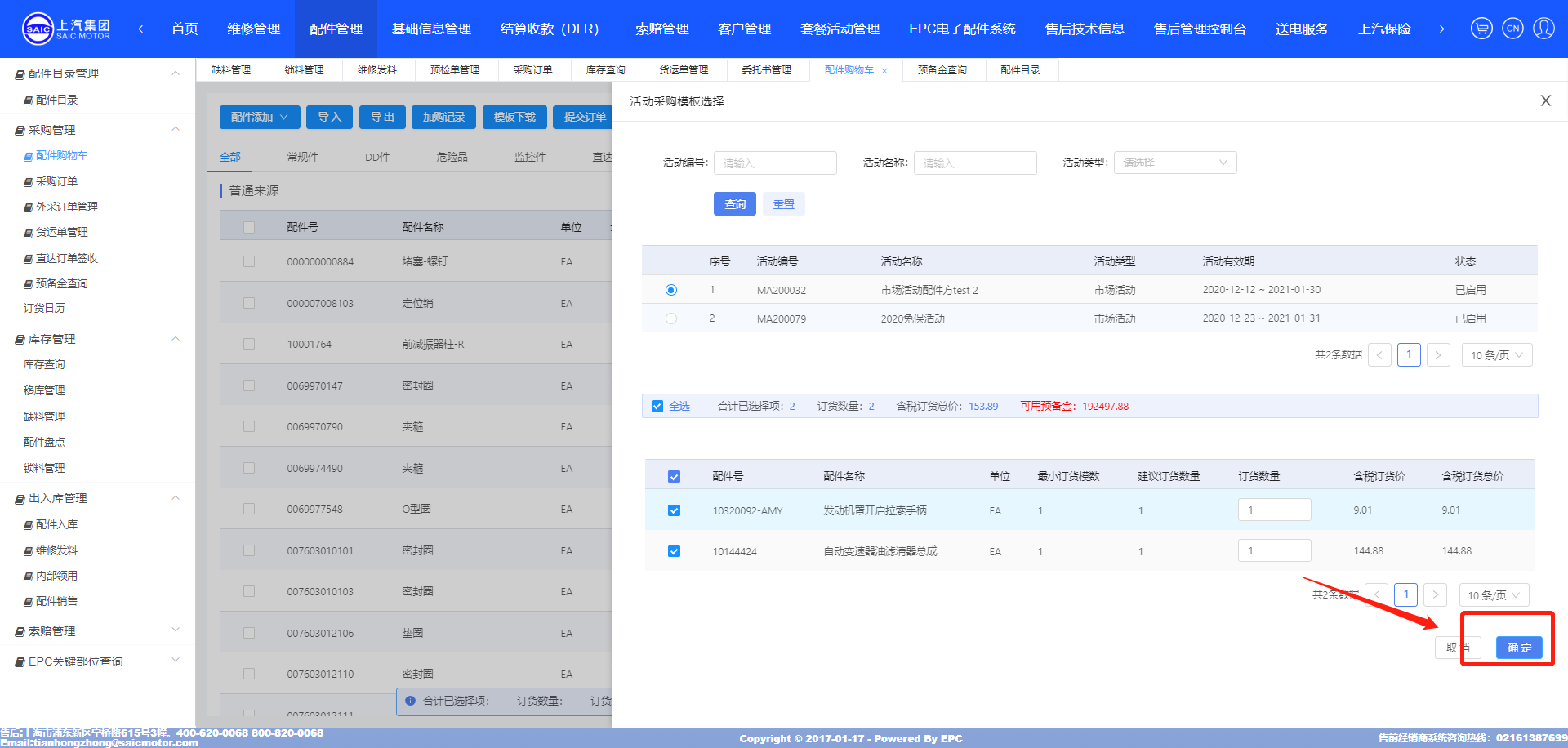Focus the 活动名称 input field
Screen dimensions: 1568x748
click(x=975, y=163)
